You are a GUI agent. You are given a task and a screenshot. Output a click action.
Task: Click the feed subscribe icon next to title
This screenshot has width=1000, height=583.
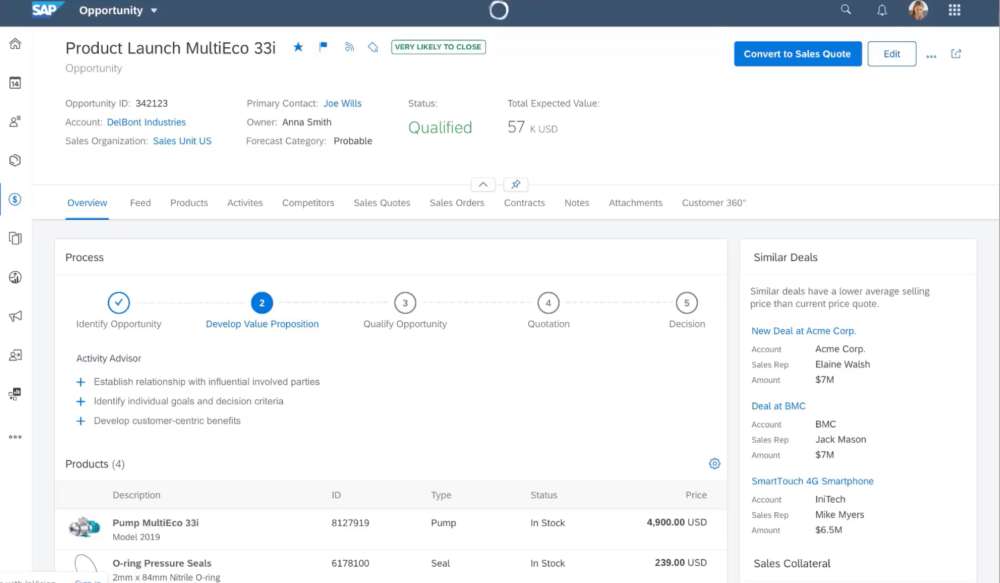pyautogui.click(x=349, y=47)
